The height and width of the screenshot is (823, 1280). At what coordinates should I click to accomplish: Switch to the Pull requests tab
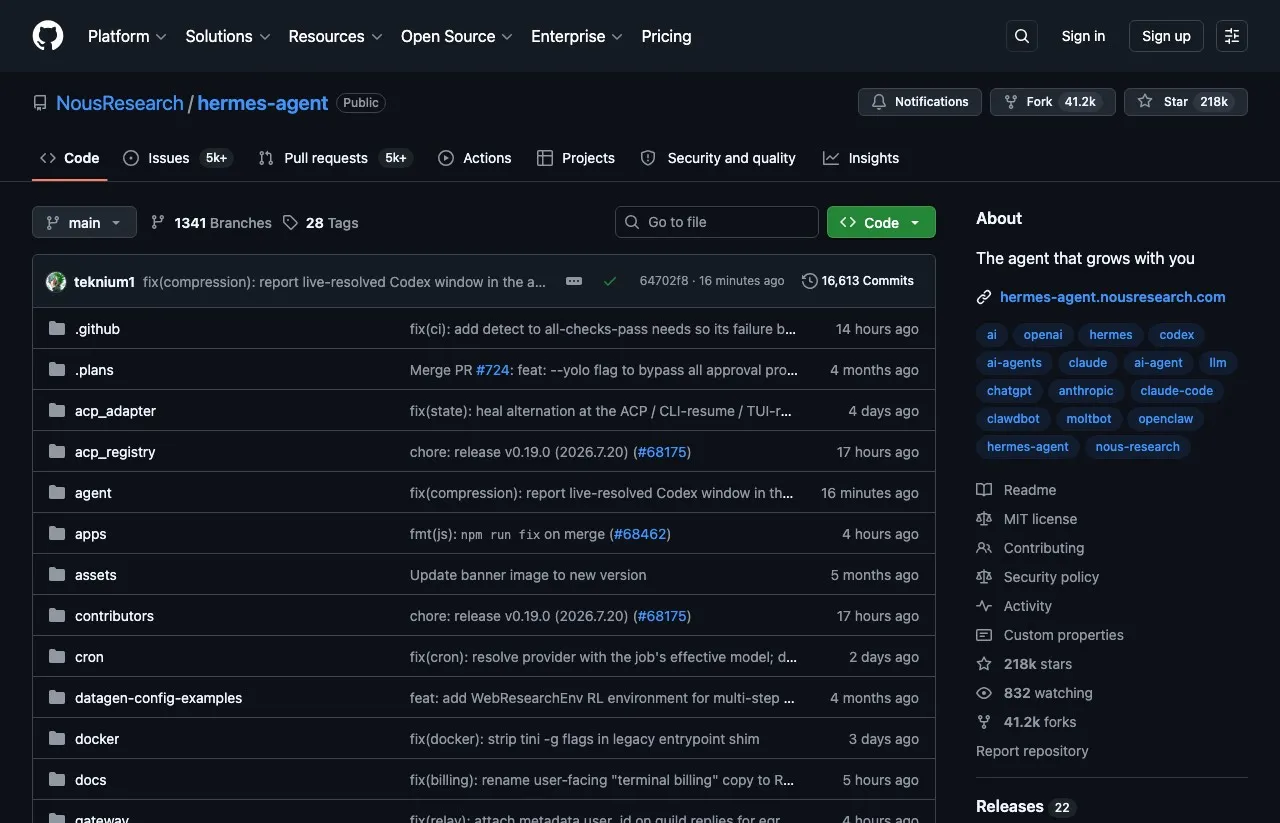click(x=334, y=158)
